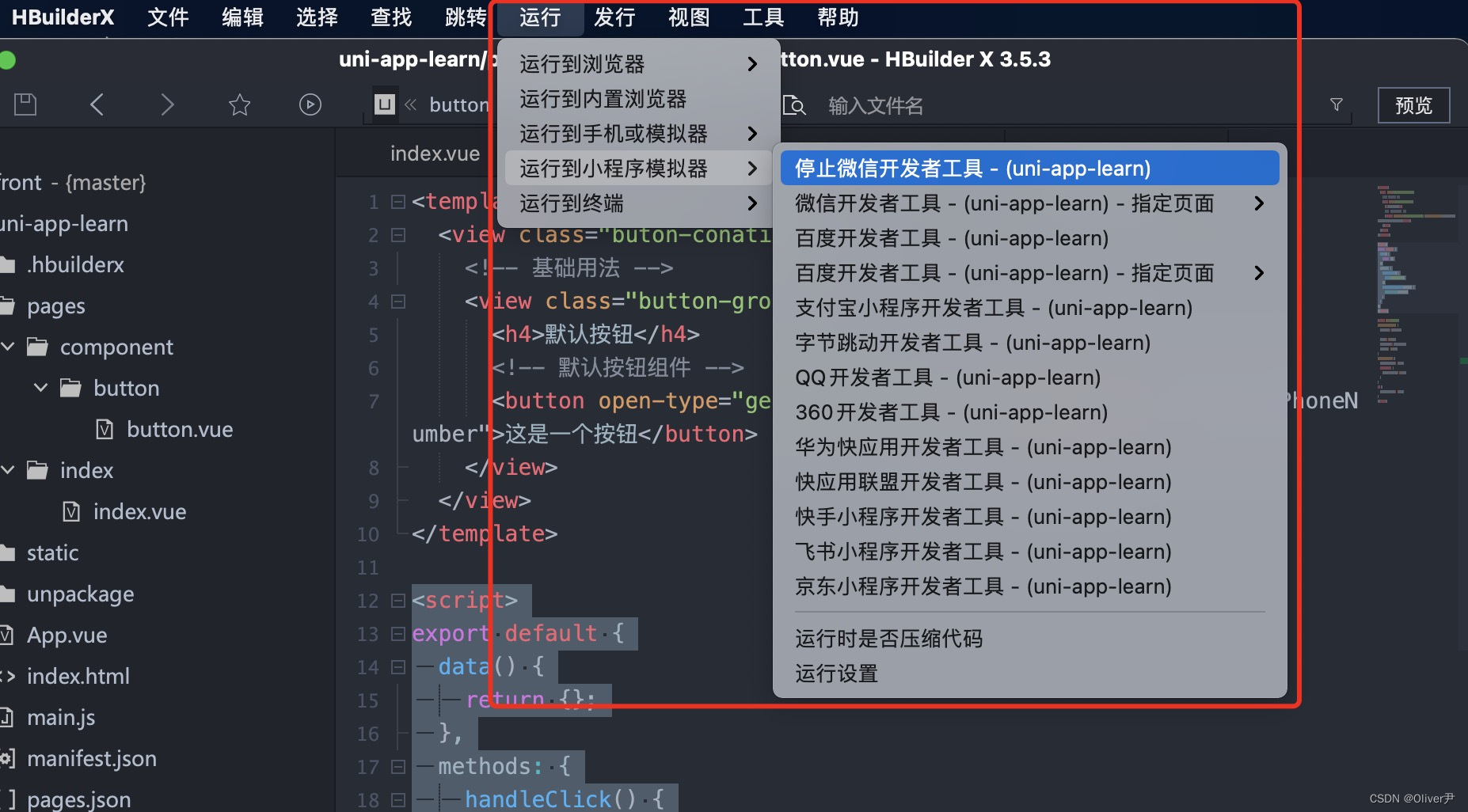The height and width of the screenshot is (812, 1468).
Task: Switch to the index.vue editor tab
Action: click(435, 153)
